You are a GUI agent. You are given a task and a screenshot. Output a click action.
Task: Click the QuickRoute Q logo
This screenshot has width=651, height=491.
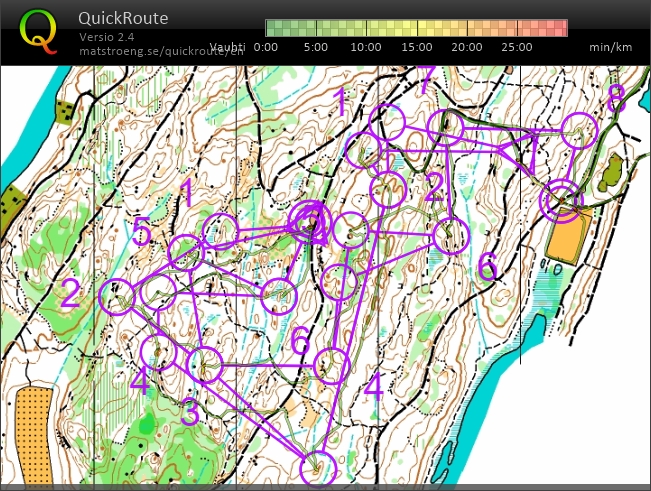click(x=38, y=31)
